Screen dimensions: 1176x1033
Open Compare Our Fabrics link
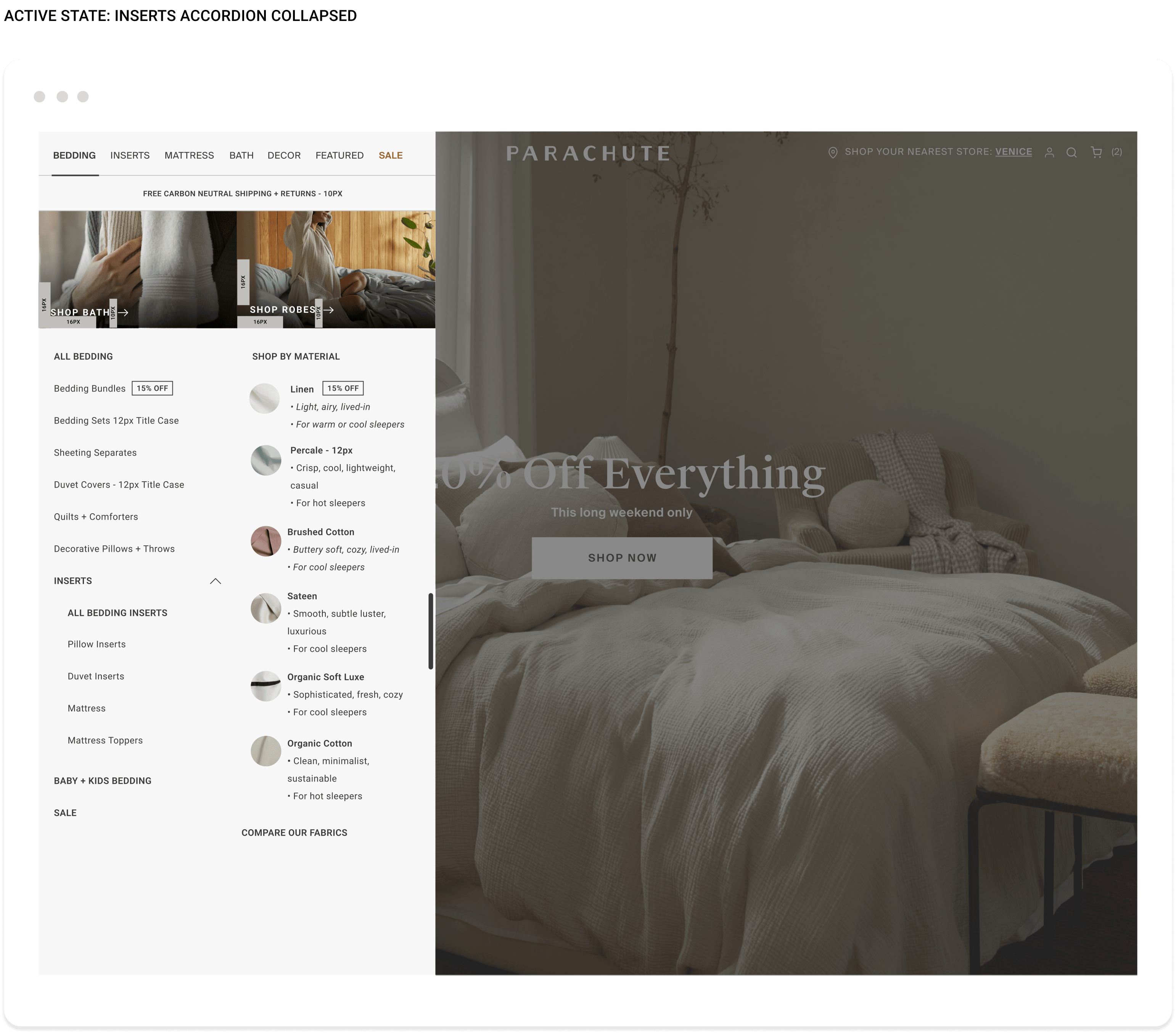click(294, 833)
